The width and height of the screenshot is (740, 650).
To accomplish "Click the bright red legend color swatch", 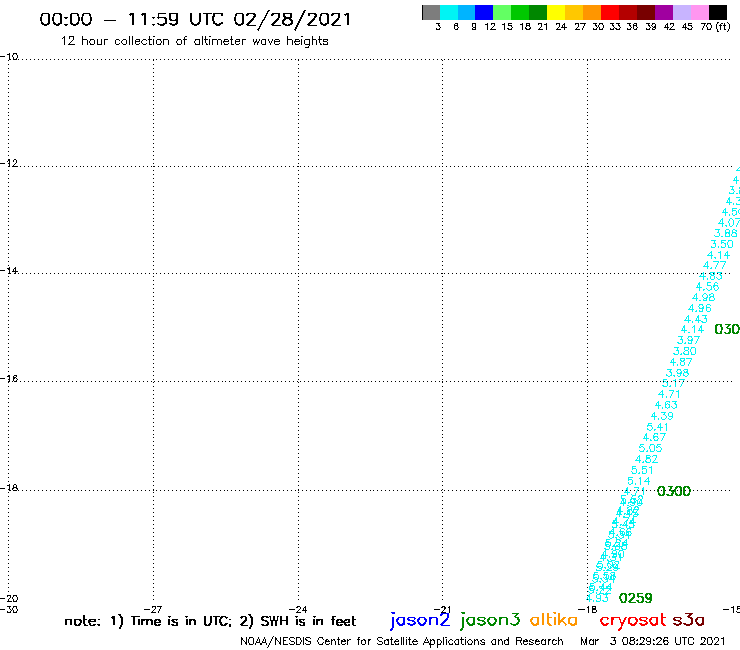I will pos(610,13).
